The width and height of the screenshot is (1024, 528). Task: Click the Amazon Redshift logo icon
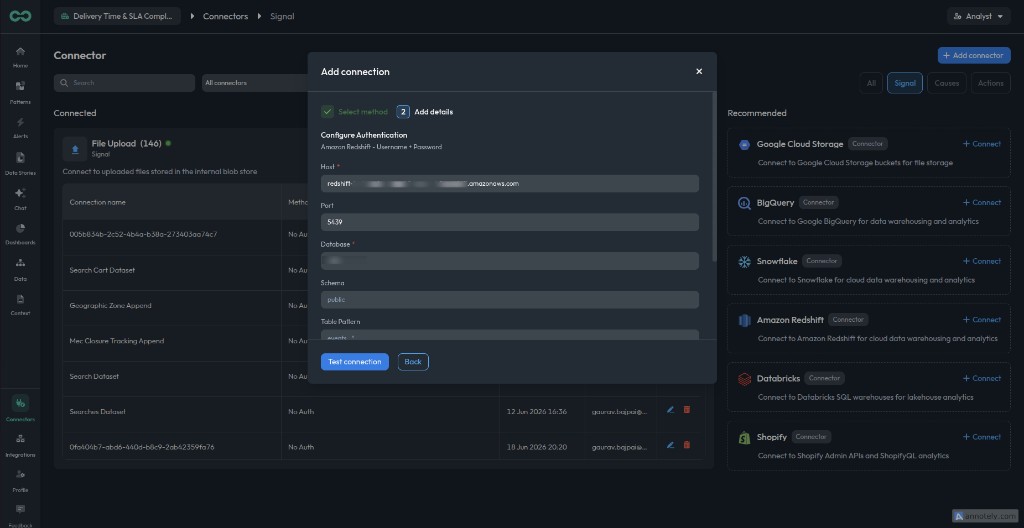(x=744, y=320)
